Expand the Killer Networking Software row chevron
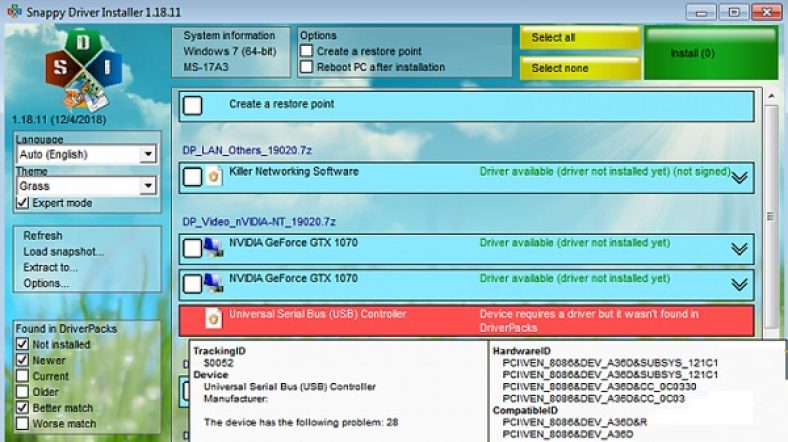The image size is (788, 442). [739, 178]
